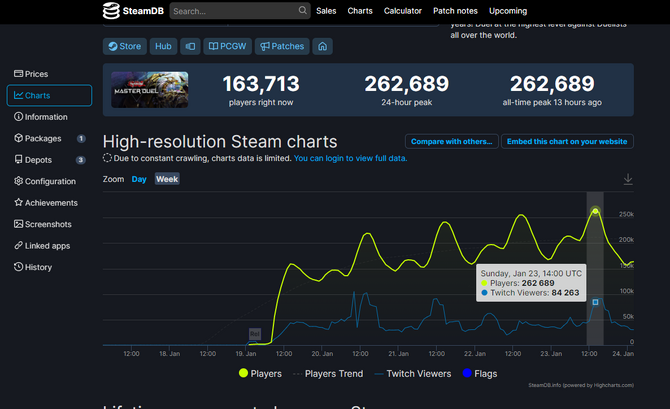Click Compare with others button
The width and height of the screenshot is (670, 409).
pyautogui.click(x=450, y=142)
